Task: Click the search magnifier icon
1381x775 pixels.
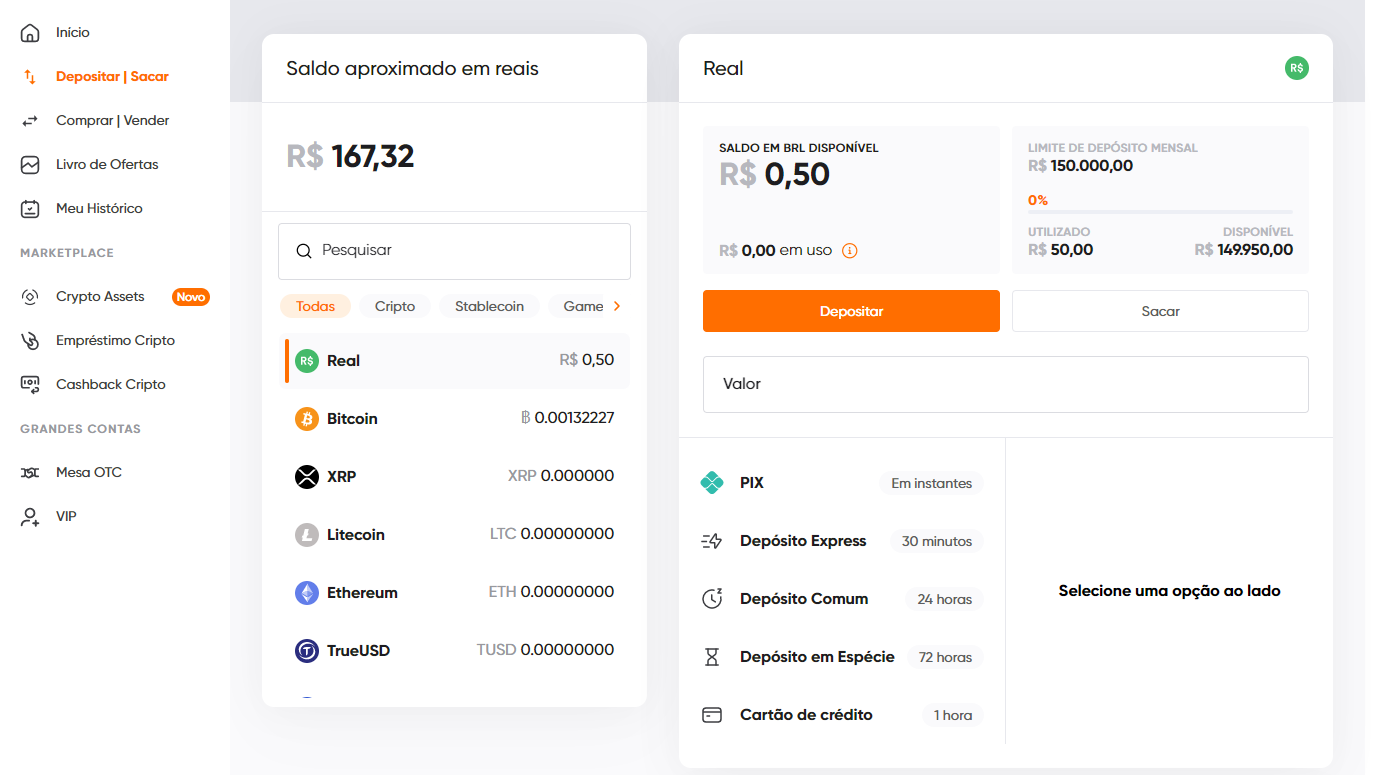Action: click(x=304, y=251)
